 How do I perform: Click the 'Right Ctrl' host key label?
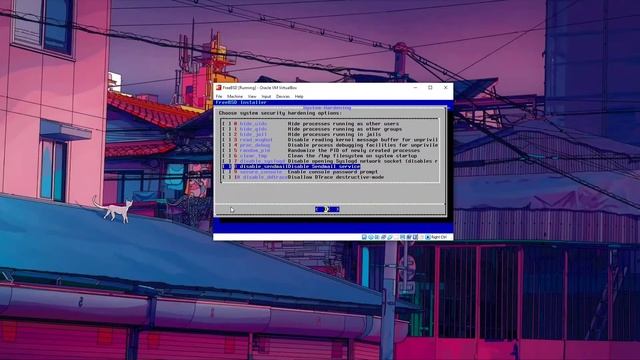pyautogui.click(x=439, y=237)
